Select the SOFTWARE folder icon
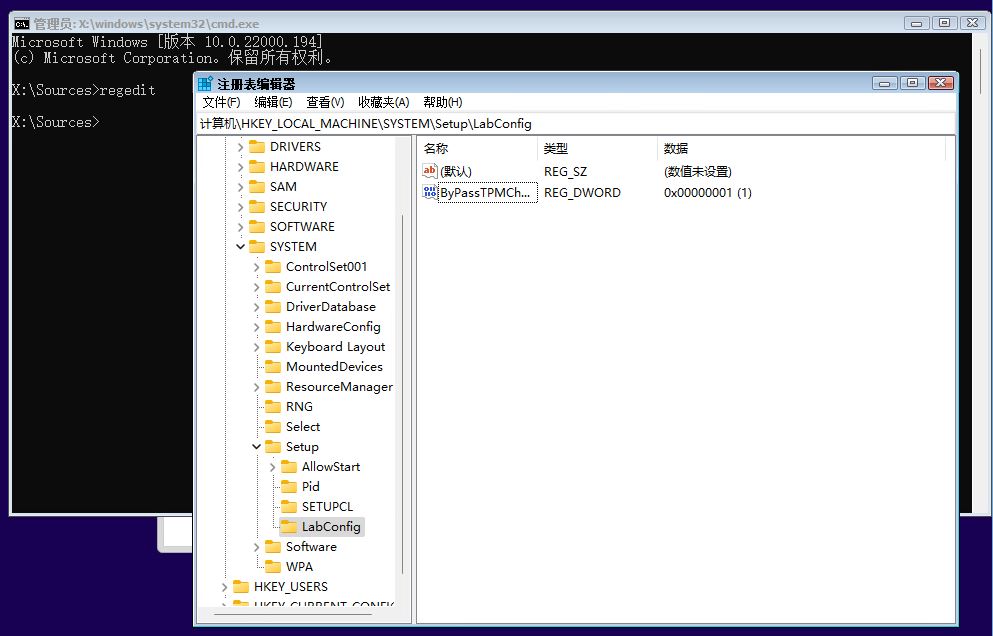The image size is (993, 636). coord(256,226)
